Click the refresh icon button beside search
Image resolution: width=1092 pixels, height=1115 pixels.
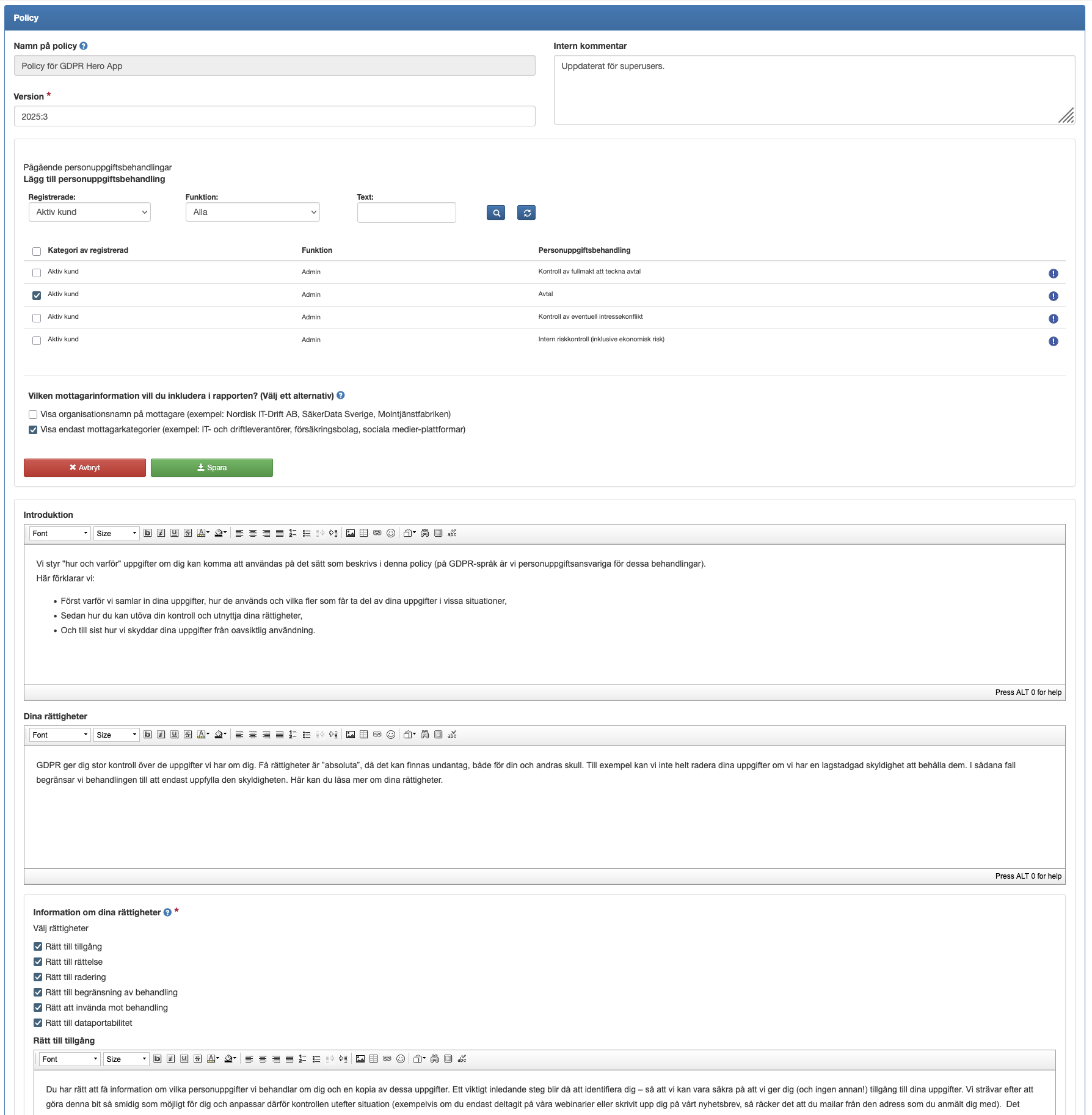point(526,212)
